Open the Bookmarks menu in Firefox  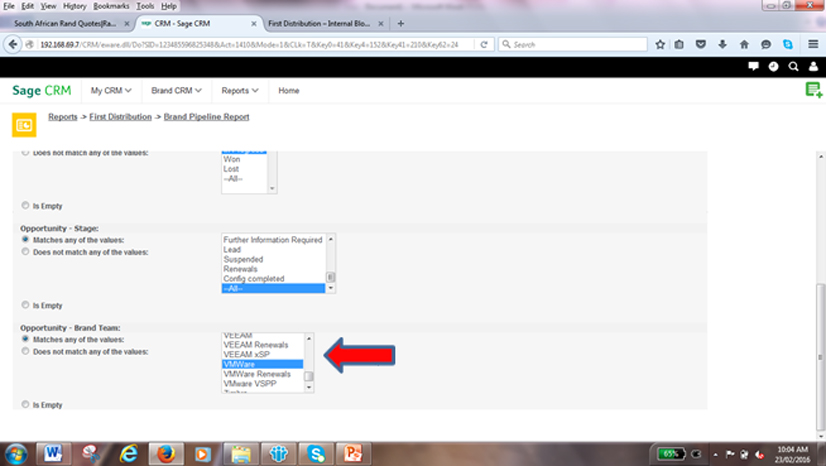point(111,6)
